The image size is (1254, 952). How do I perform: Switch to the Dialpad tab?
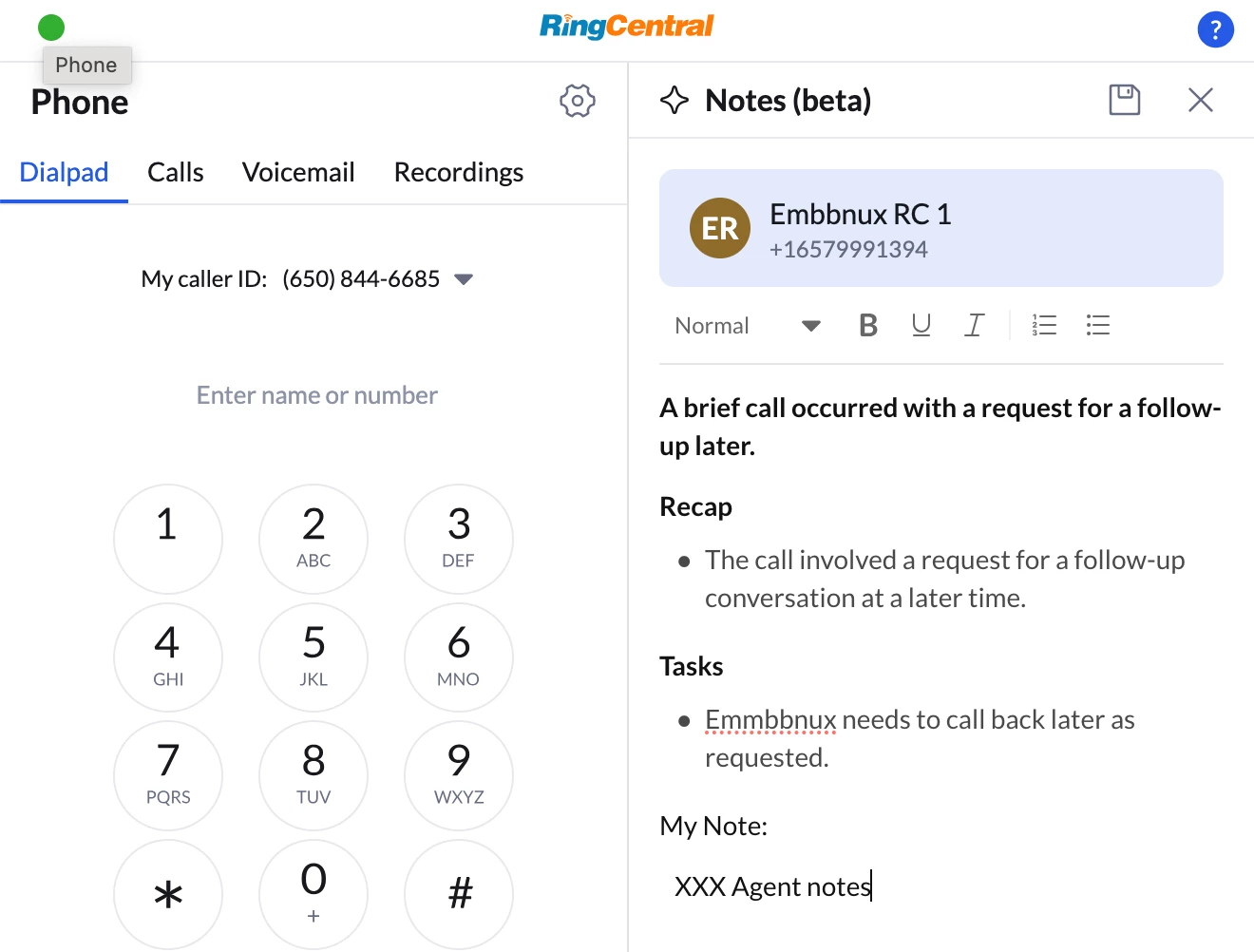click(64, 172)
